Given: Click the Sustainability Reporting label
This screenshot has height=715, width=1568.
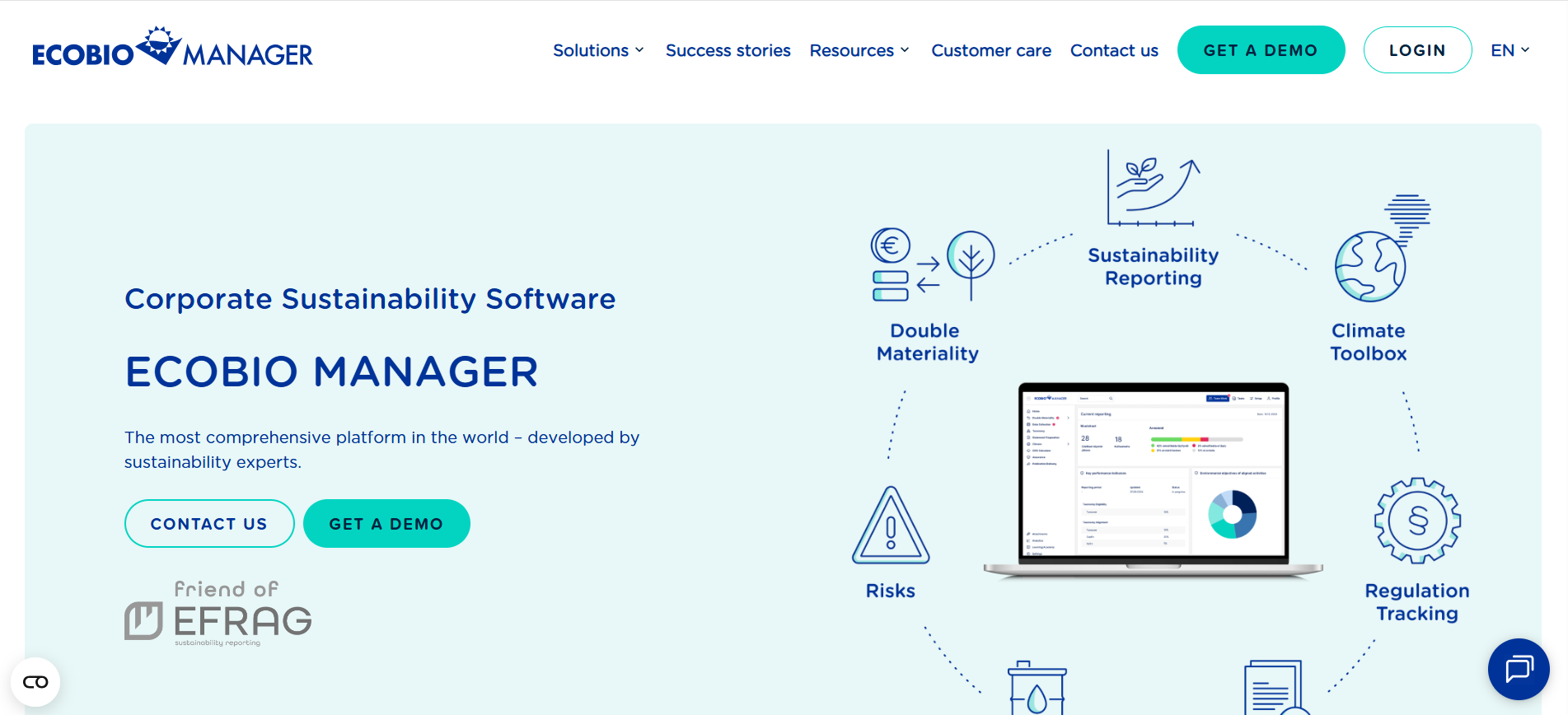Looking at the screenshot, I should [x=1153, y=267].
